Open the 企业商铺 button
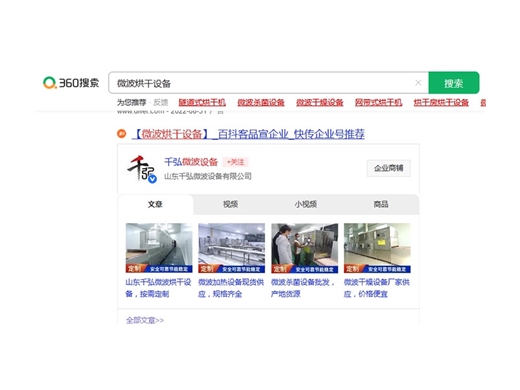Screen dimensions: 520x390 [389, 168]
